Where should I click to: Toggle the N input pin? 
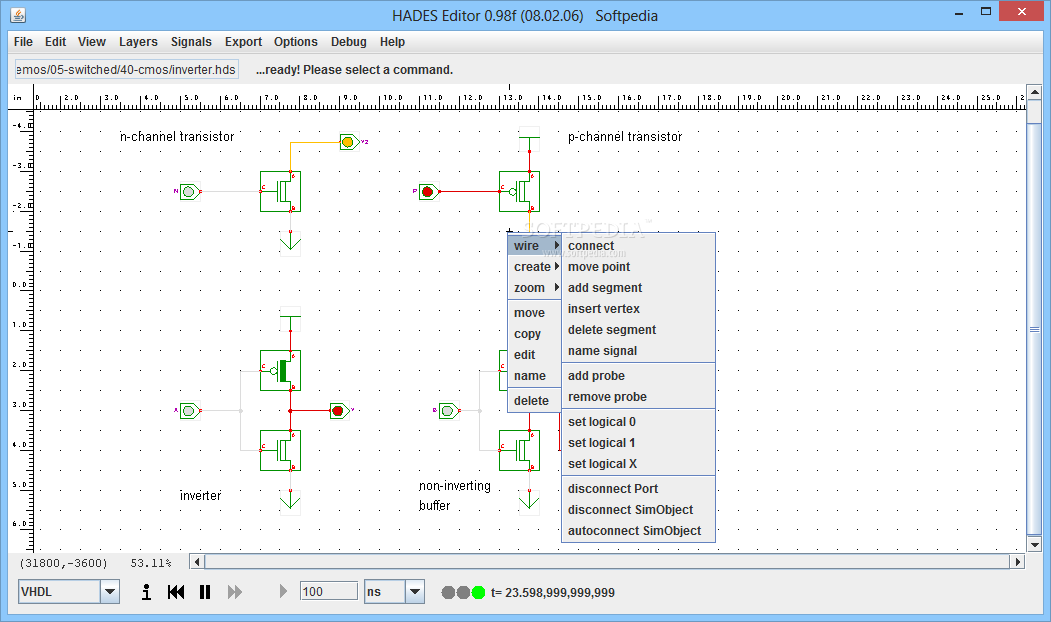[190, 192]
